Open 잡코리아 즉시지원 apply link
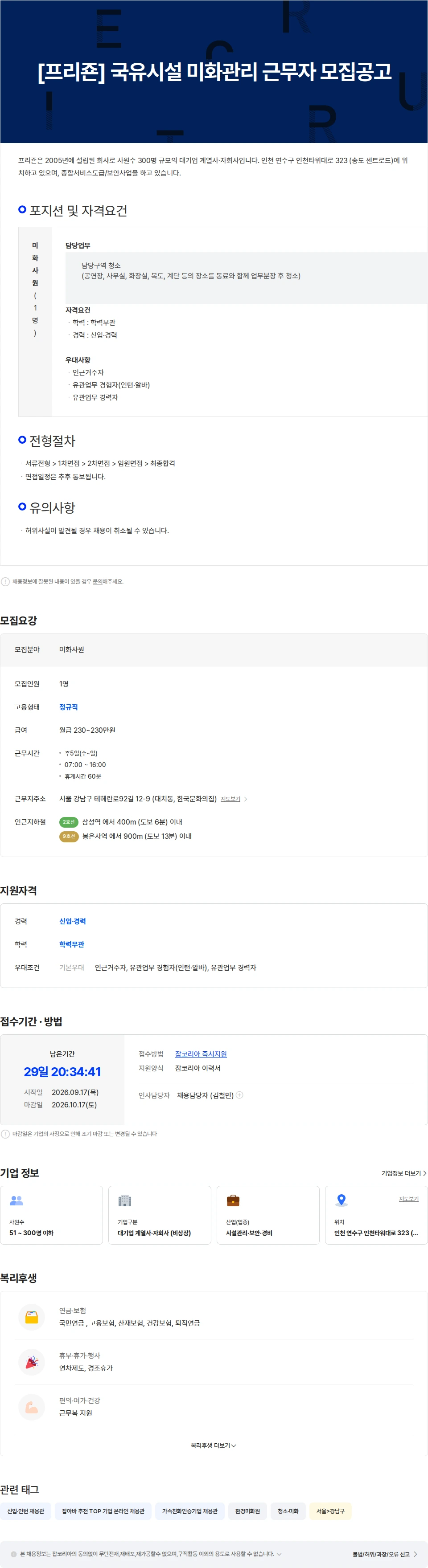 tap(201, 1053)
